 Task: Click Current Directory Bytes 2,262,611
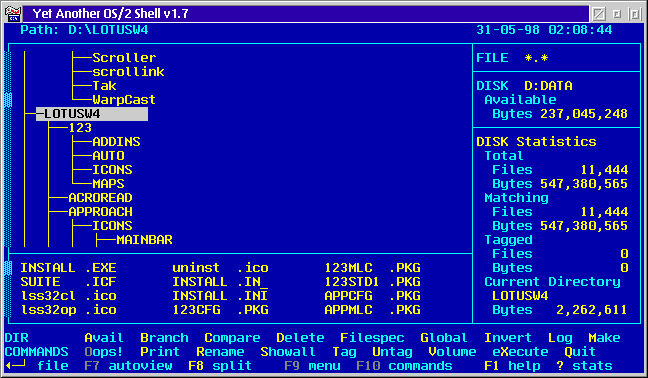(560, 310)
